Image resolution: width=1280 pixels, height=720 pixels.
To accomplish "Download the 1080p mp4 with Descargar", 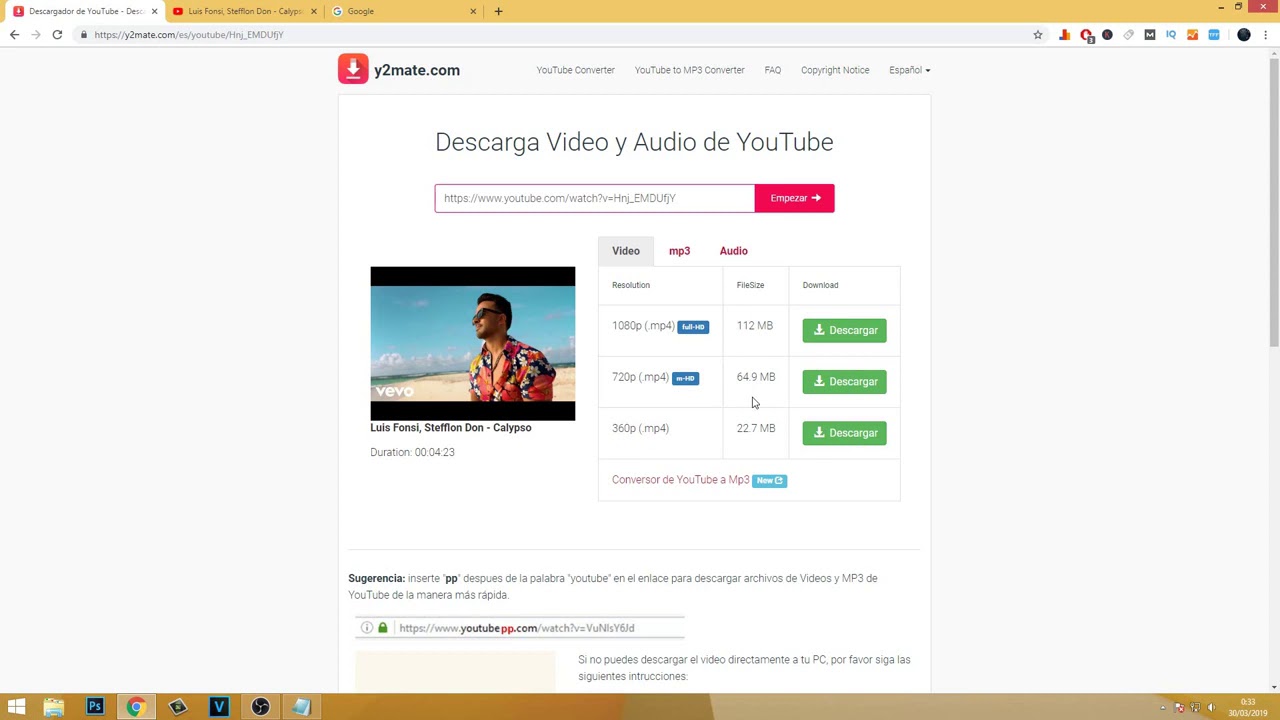I will [844, 330].
